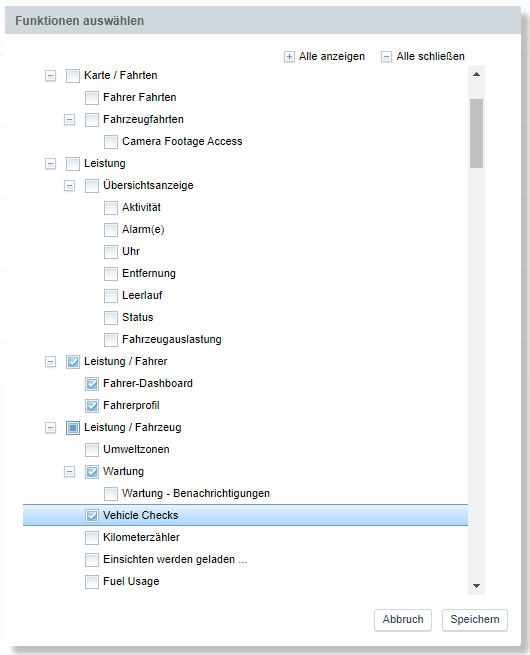530x655 pixels.
Task: Check the Karte / Fahrten checkbox
Action: point(73,76)
